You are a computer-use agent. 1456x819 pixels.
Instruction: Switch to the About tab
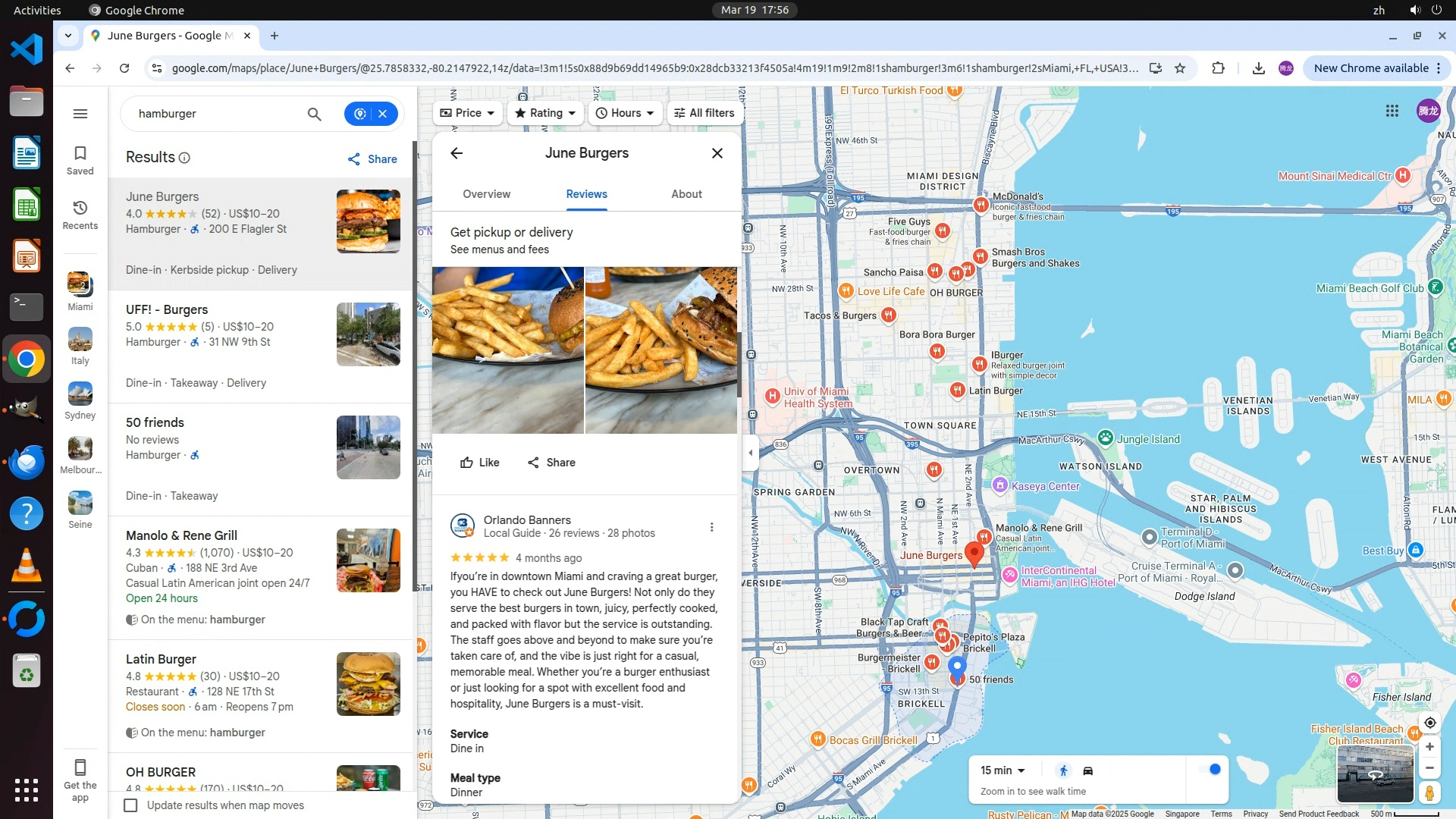coord(686,194)
